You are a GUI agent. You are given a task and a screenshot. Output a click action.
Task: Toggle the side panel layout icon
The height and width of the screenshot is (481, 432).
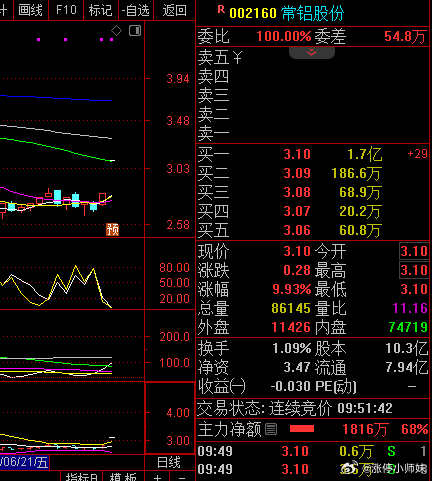point(135,31)
